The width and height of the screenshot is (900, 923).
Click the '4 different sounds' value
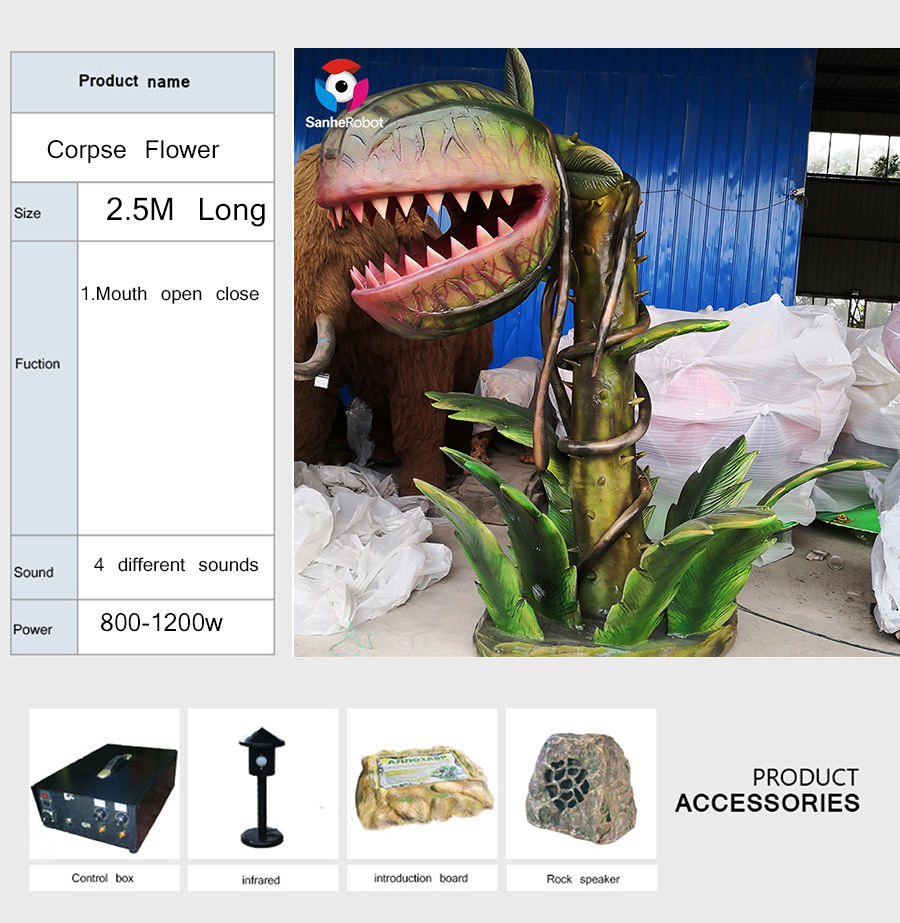click(176, 565)
